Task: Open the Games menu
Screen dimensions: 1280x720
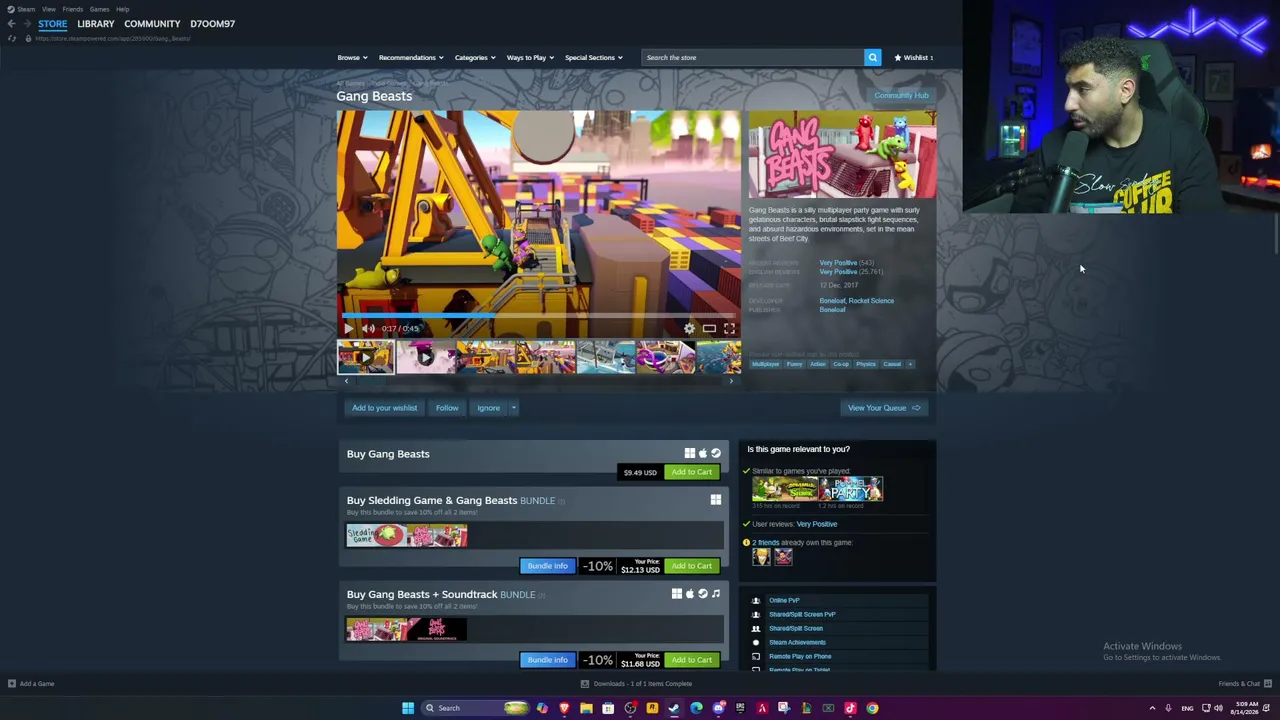Action: coord(99,9)
